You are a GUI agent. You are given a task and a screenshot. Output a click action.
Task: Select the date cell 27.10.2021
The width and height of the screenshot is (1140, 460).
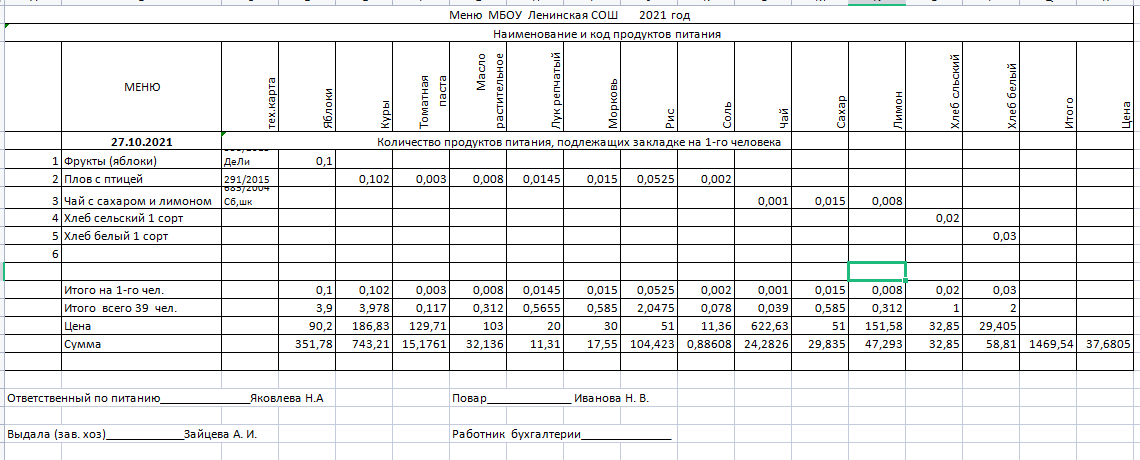pos(141,142)
